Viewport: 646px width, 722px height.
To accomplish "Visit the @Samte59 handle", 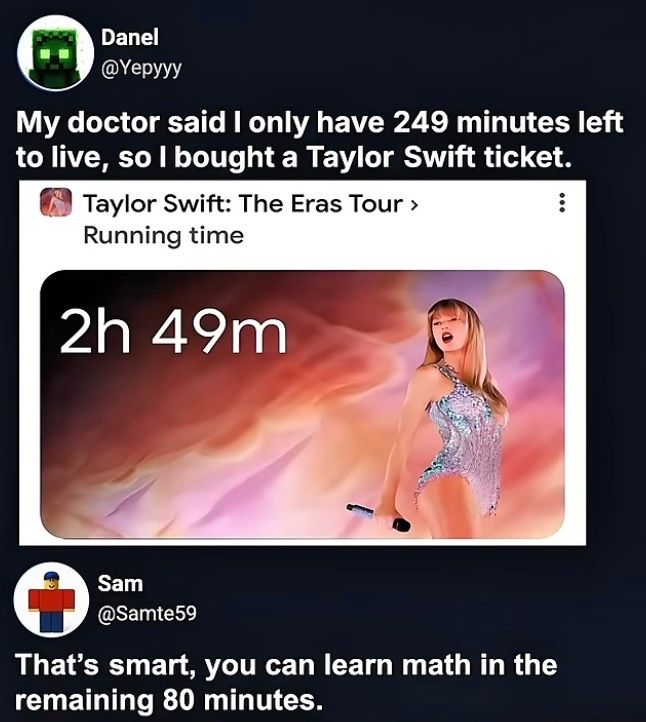I will point(147,613).
